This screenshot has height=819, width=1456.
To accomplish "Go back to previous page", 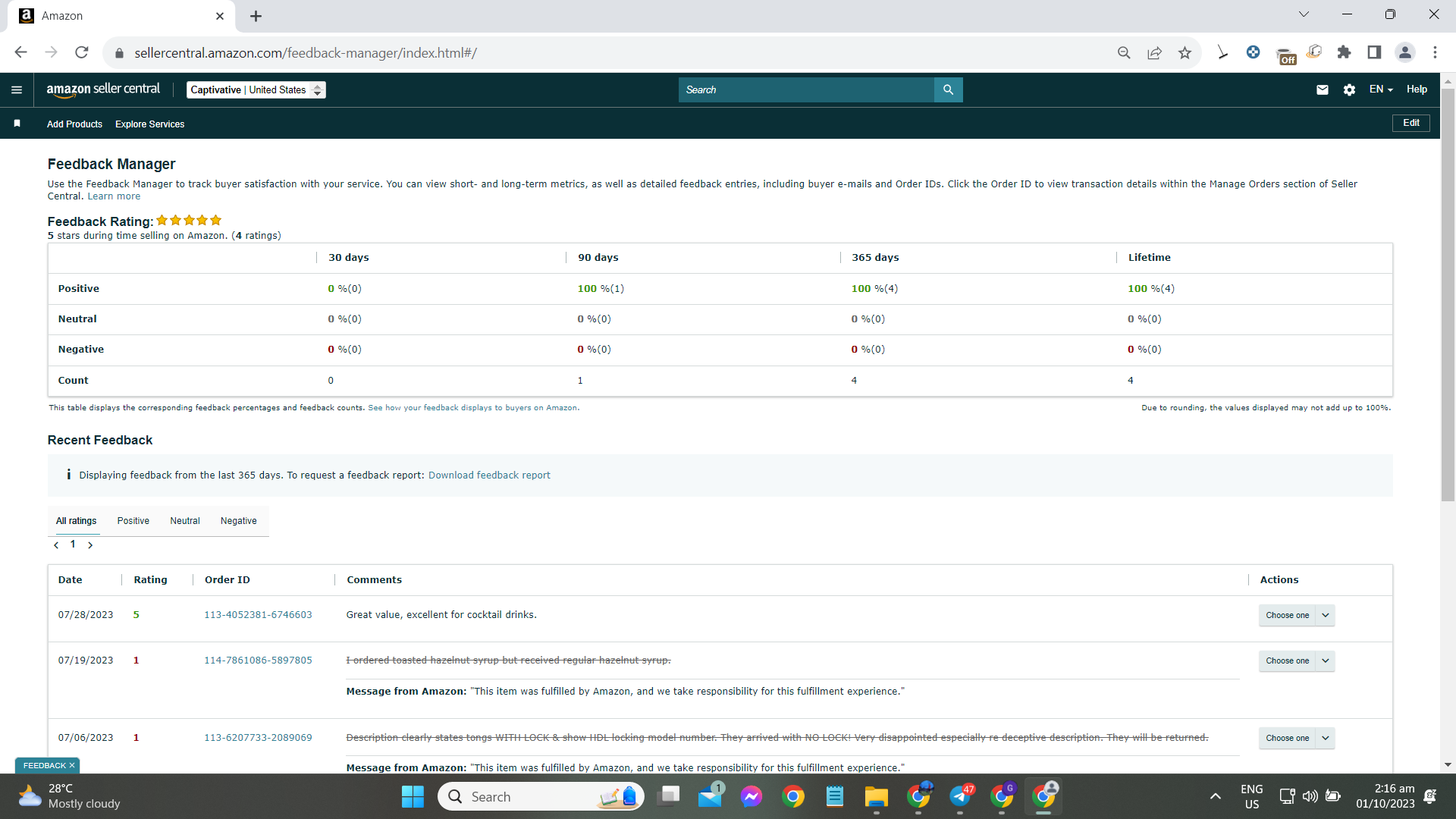I will (20, 52).
